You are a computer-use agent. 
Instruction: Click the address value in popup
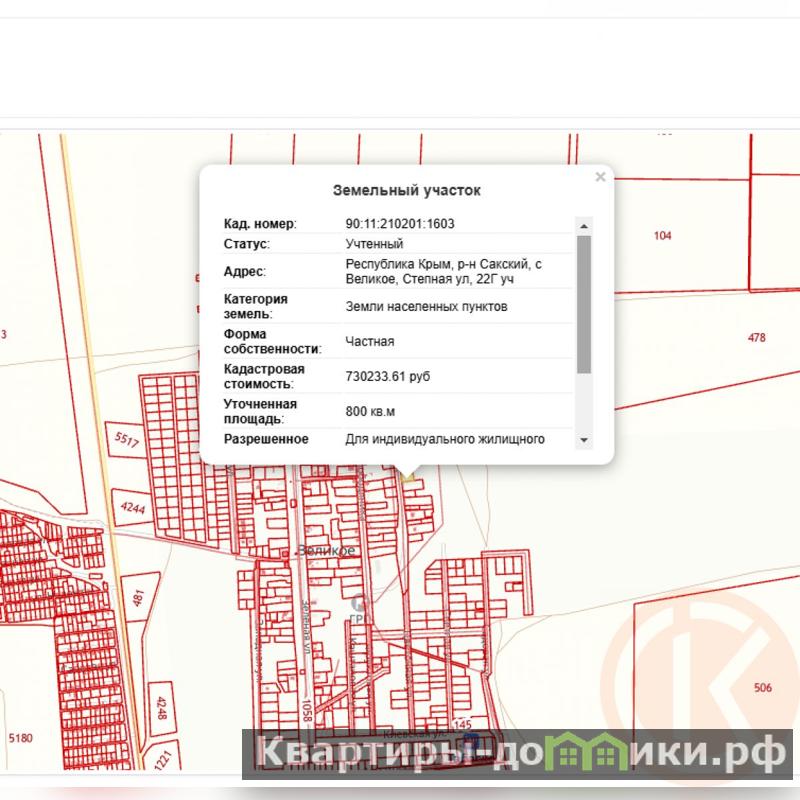pos(444,272)
